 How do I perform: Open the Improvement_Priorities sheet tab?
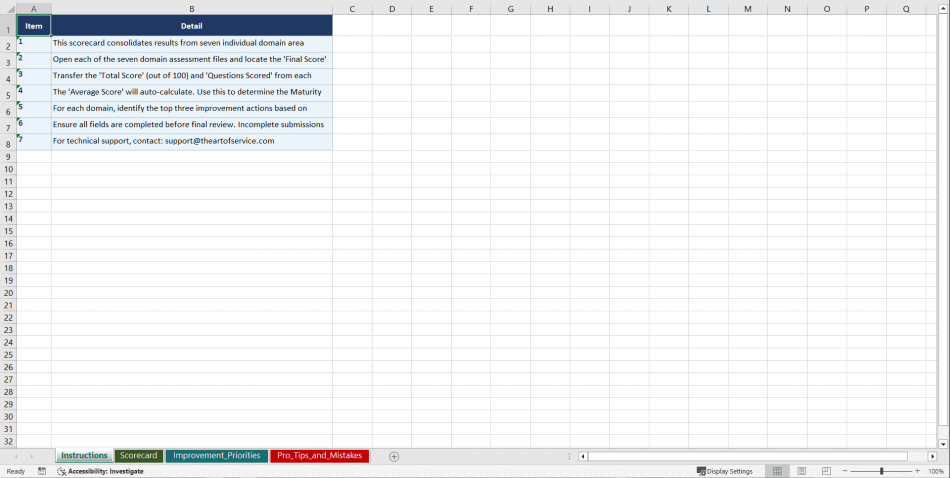click(217, 456)
